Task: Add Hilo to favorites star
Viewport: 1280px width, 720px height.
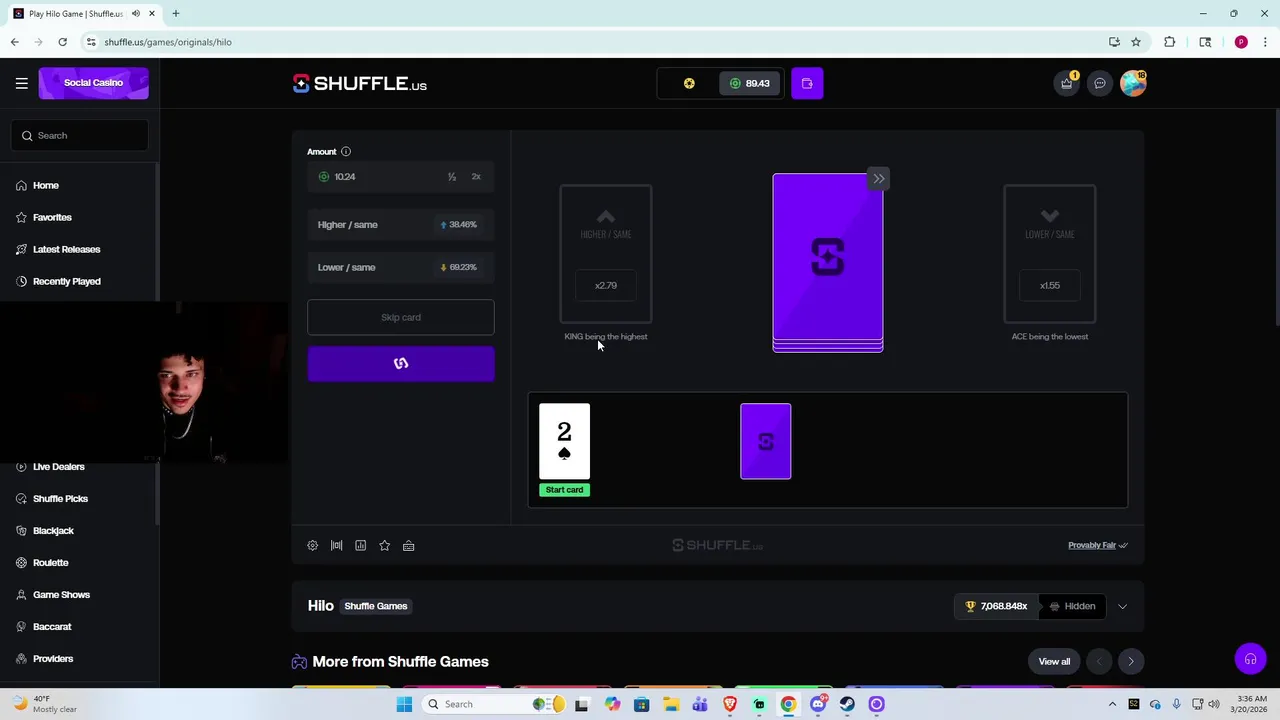Action: [384, 545]
